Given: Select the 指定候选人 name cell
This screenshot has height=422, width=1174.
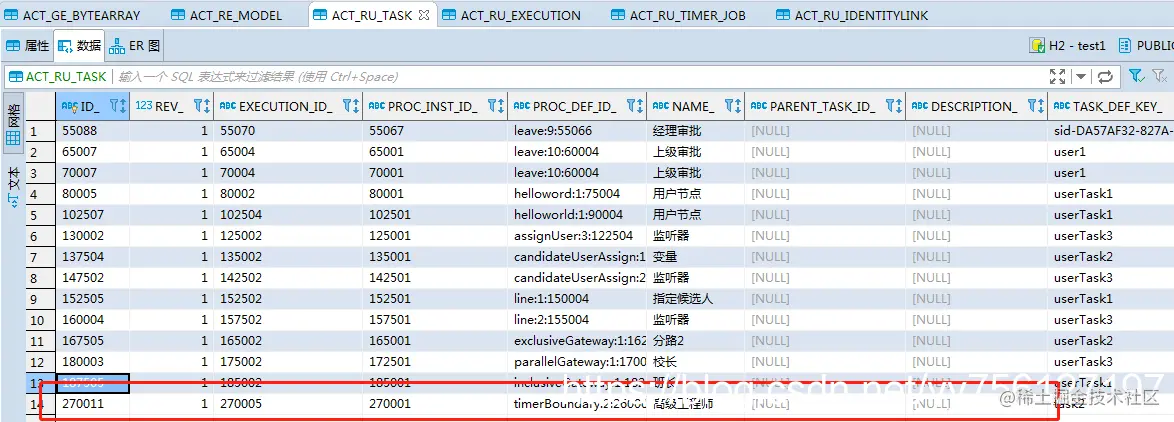Looking at the screenshot, I should pyautogui.click(x=696, y=299).
